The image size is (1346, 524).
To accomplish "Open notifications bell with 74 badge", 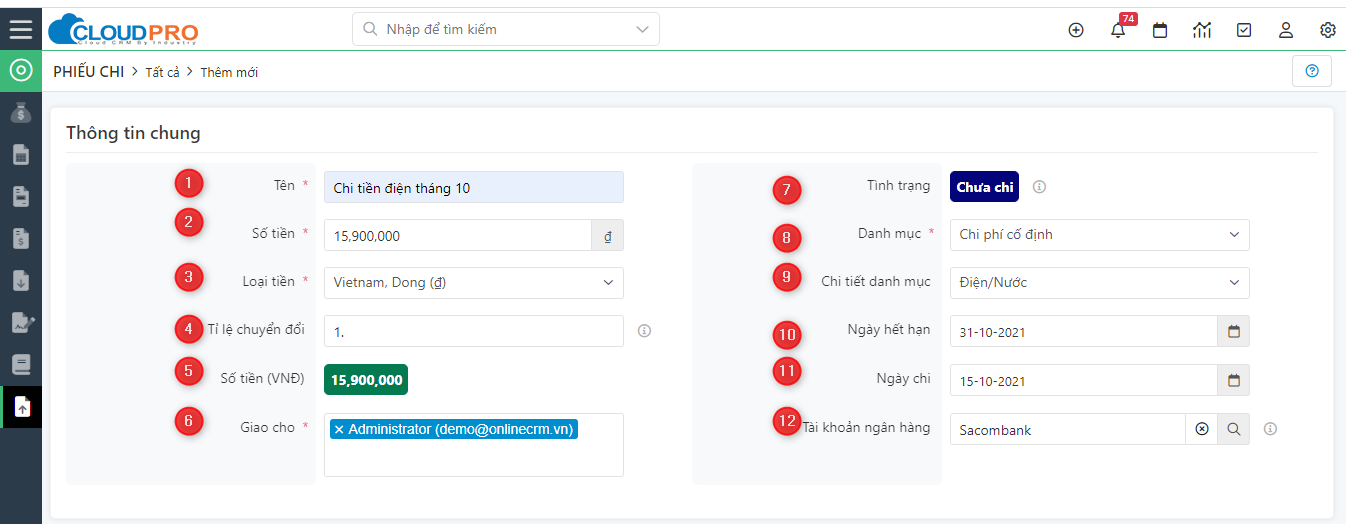I will (1119, 28).
